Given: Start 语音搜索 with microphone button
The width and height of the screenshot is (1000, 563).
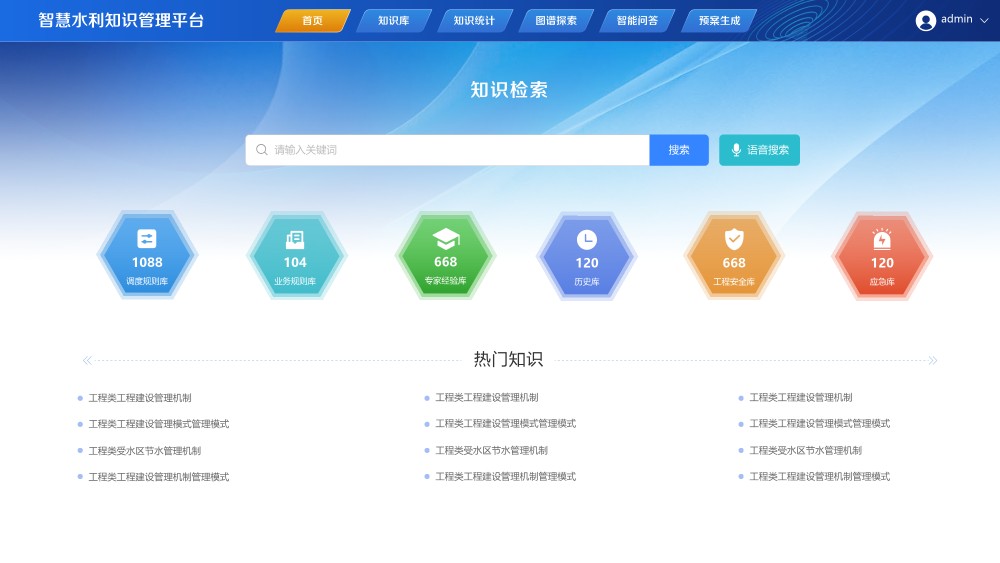Looking at the screenshot, I should point(760,150).
